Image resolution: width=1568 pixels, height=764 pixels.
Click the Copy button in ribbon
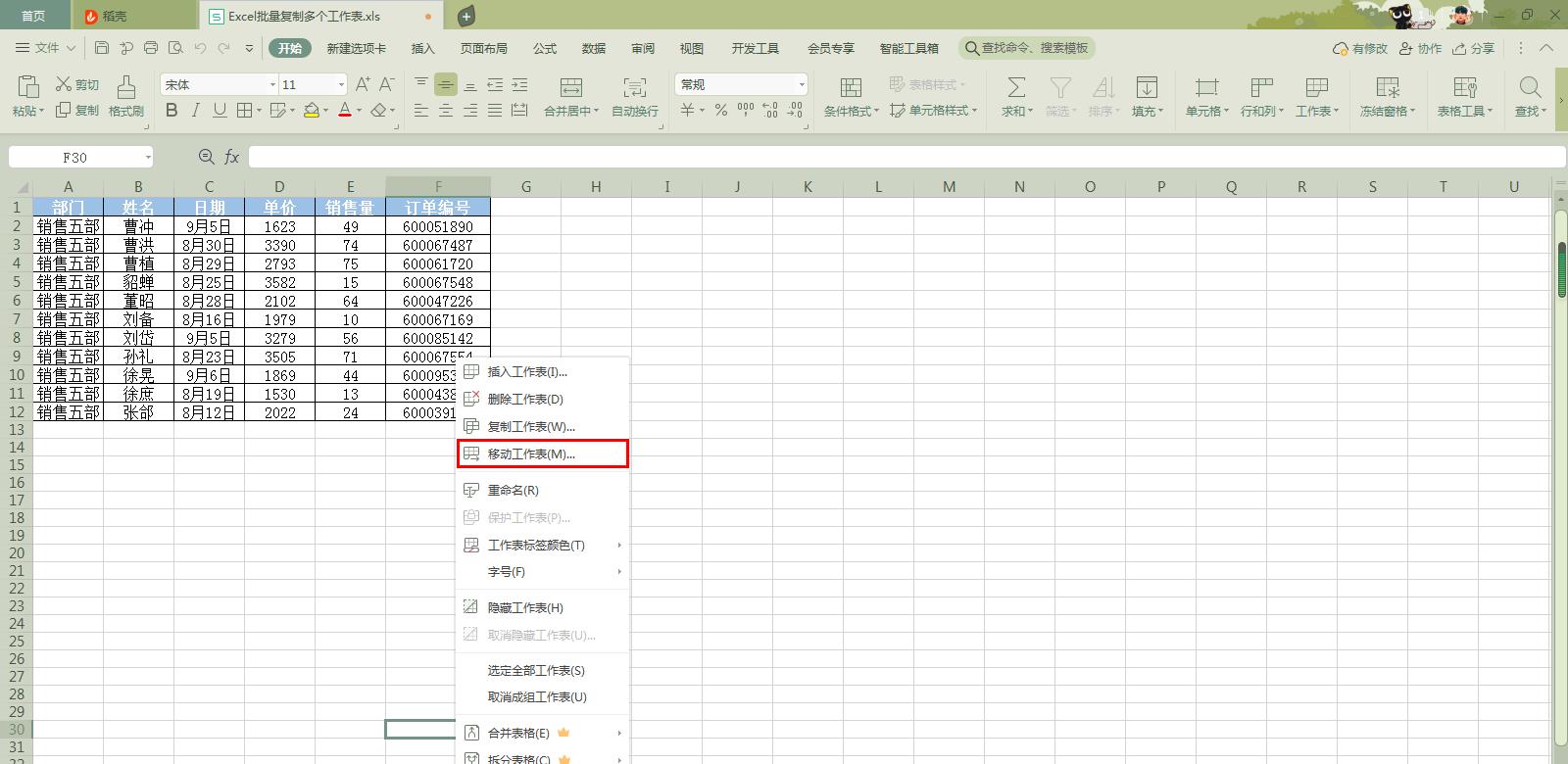pyautogui.click(x=77, y=111)
